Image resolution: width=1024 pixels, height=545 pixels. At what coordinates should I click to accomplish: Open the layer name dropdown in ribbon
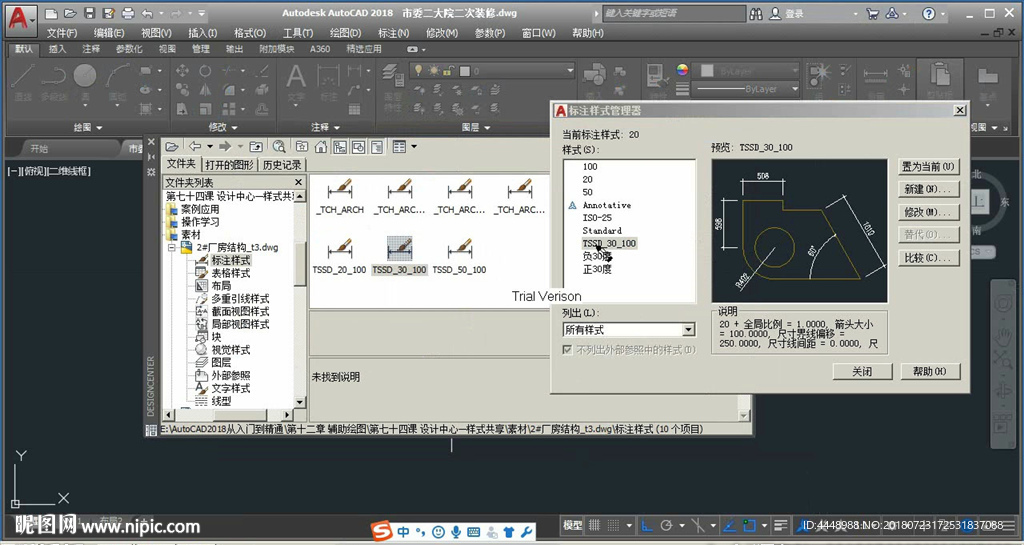pos(569,70)
